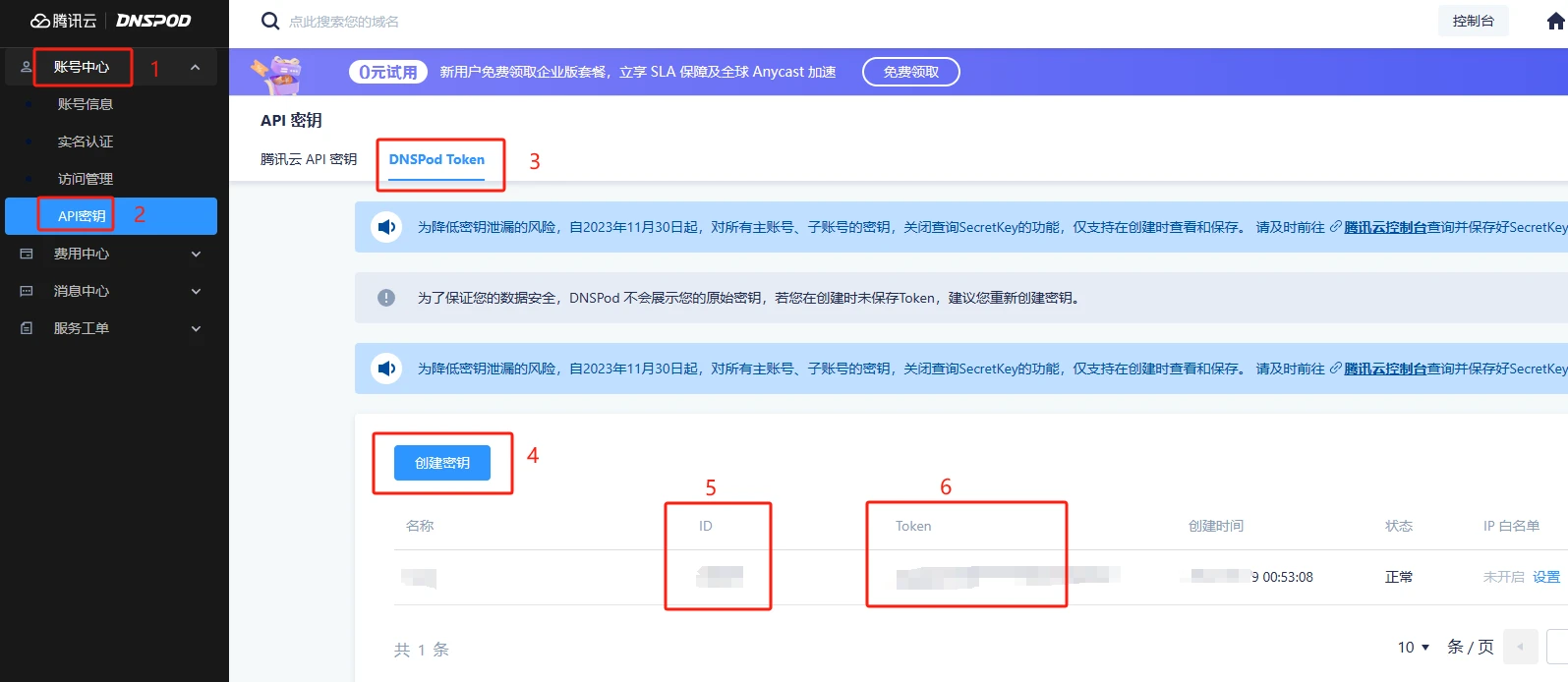Image resolution: width=1568 pixels, height=682 pixels.
Task: Expand the 服务工单 menu section
Action: 196,328
